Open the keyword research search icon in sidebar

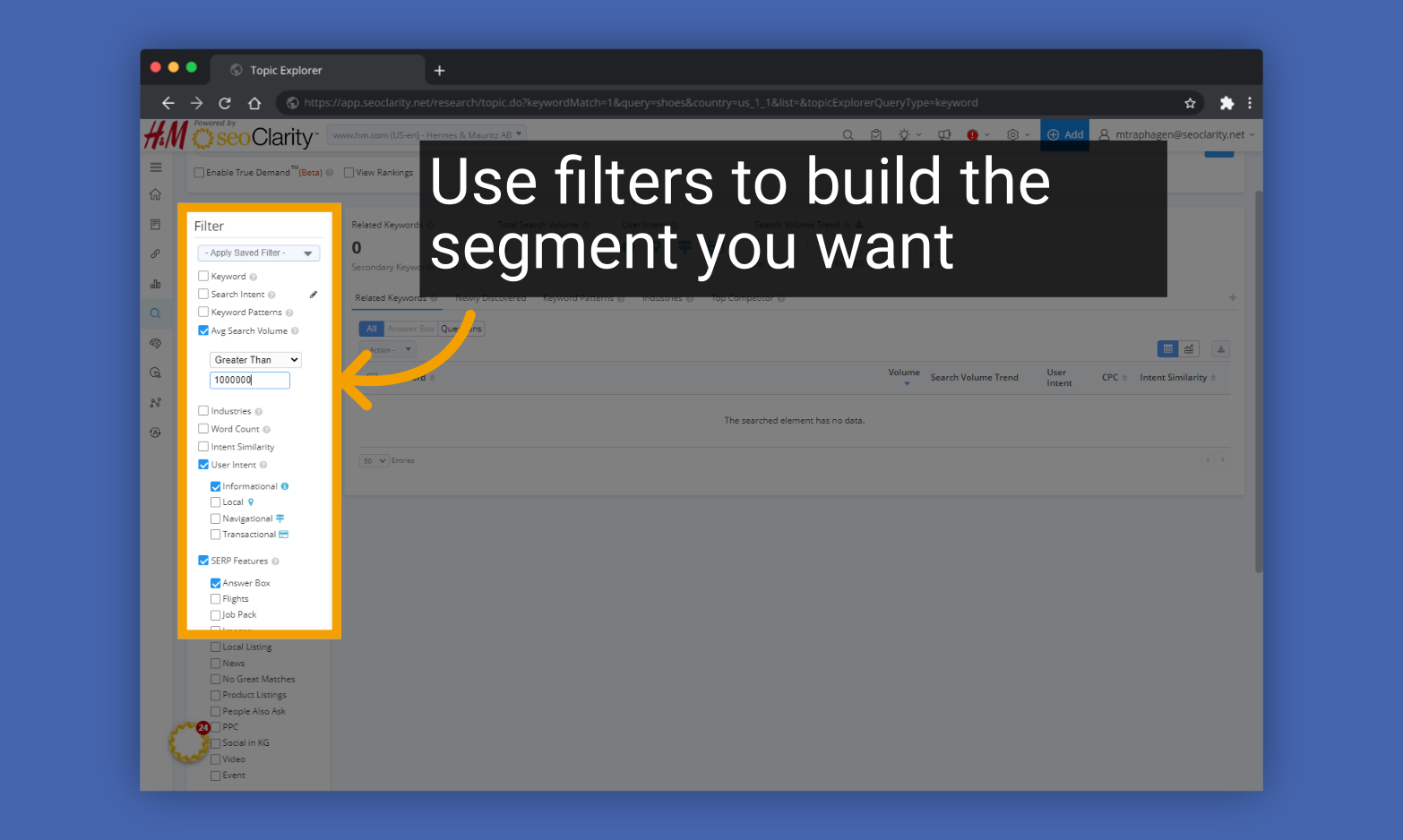(155, 313)
